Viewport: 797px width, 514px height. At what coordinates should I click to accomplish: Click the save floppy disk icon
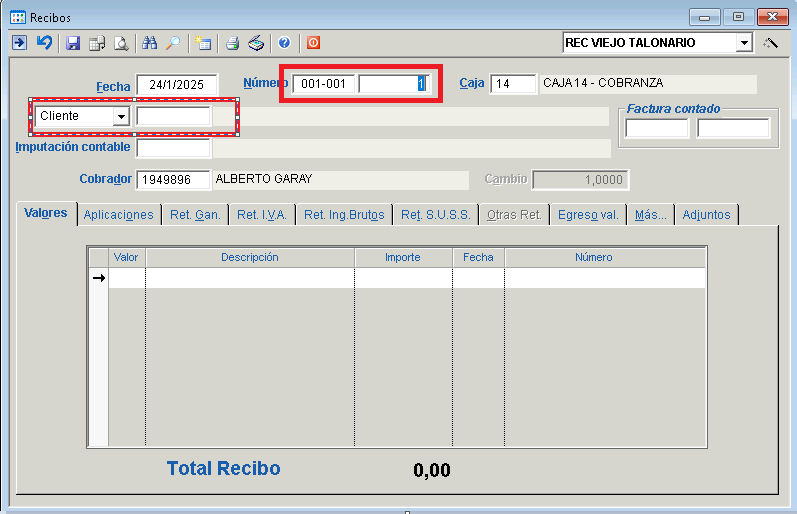73,43
